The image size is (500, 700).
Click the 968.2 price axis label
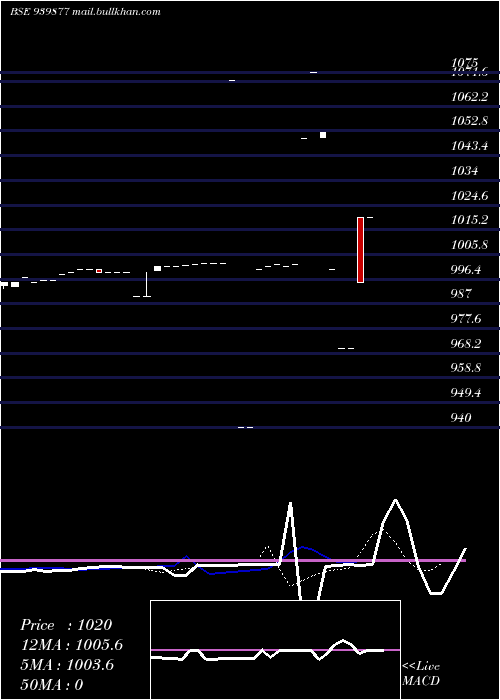(x=467, y=344)
